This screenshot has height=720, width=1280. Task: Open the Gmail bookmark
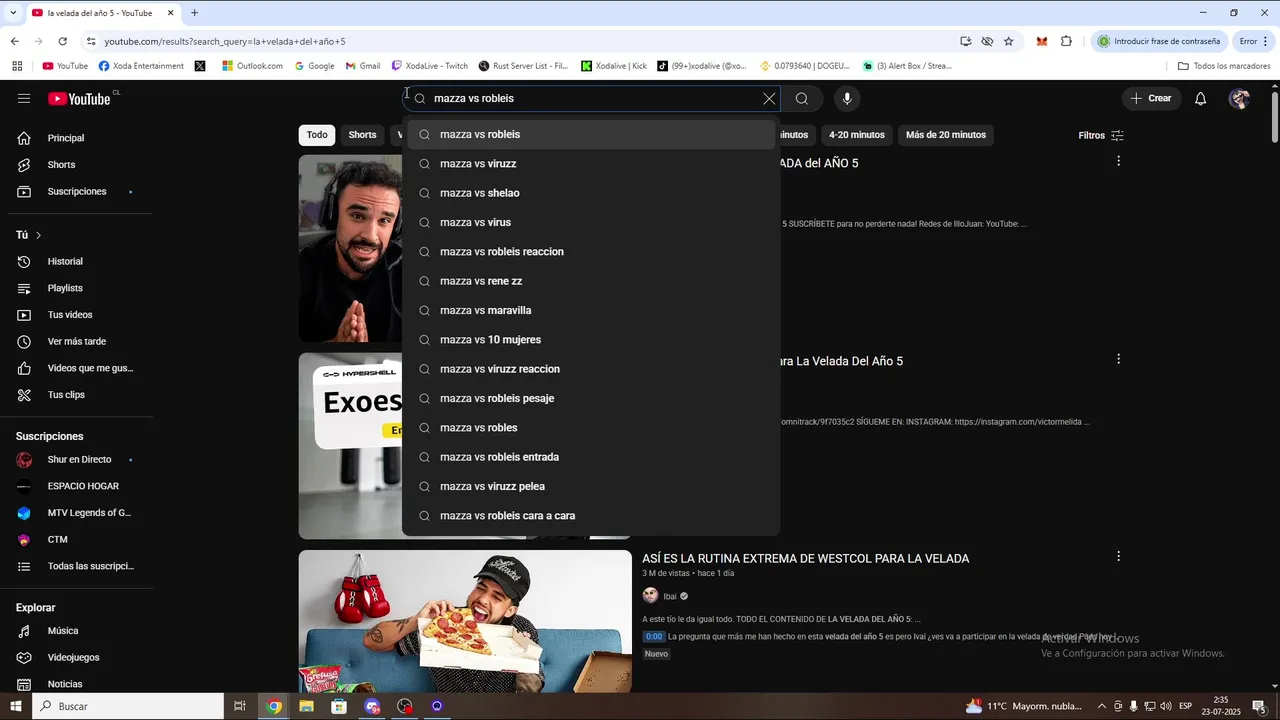(x=363, y=66)
